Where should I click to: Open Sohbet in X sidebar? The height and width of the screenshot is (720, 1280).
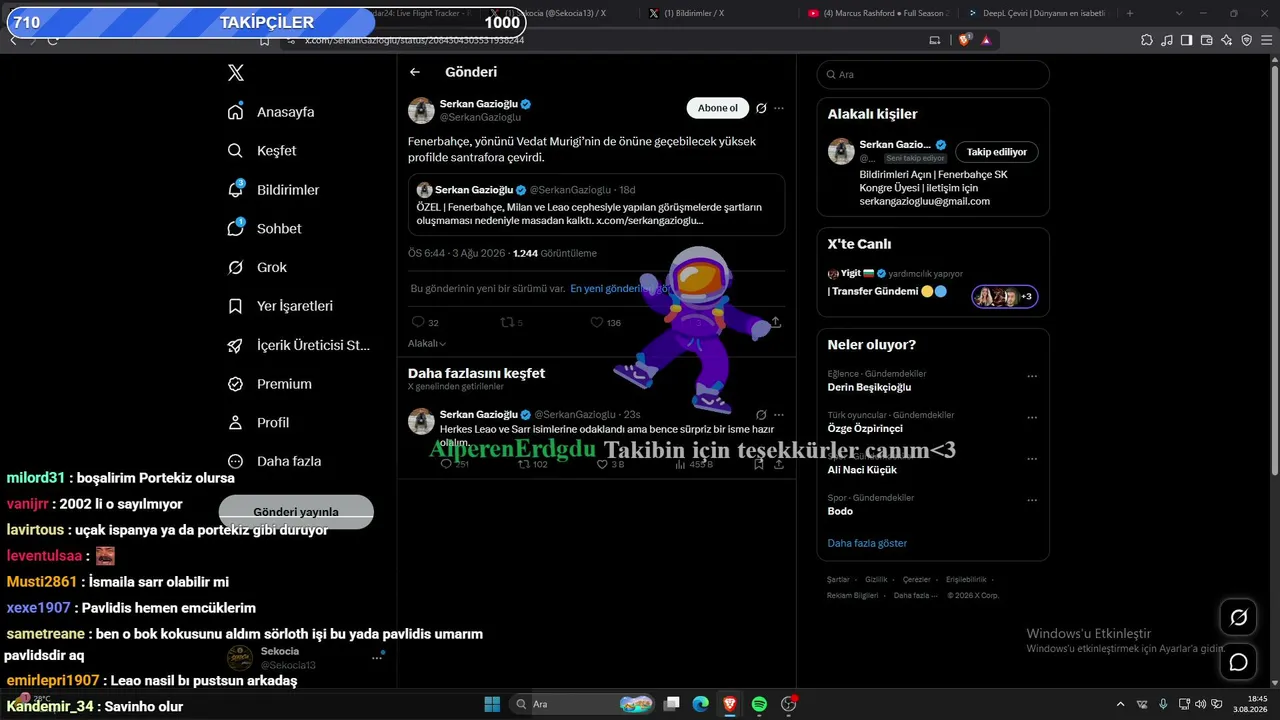click(x=264, y=229)
